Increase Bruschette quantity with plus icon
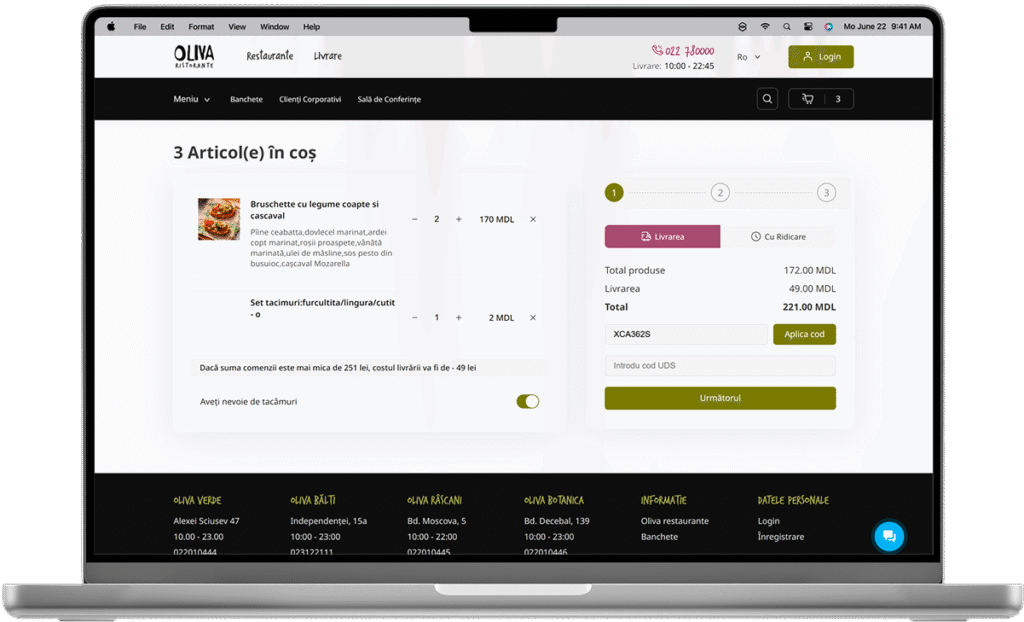Viewport: 1024px width, 622px height. [459, 219]
